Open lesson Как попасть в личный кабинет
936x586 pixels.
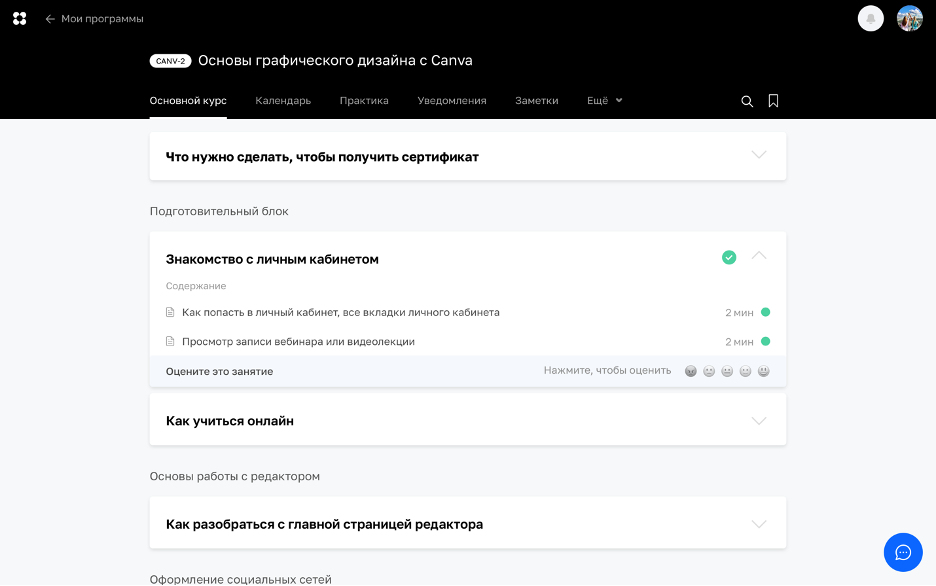coord(341,313)
